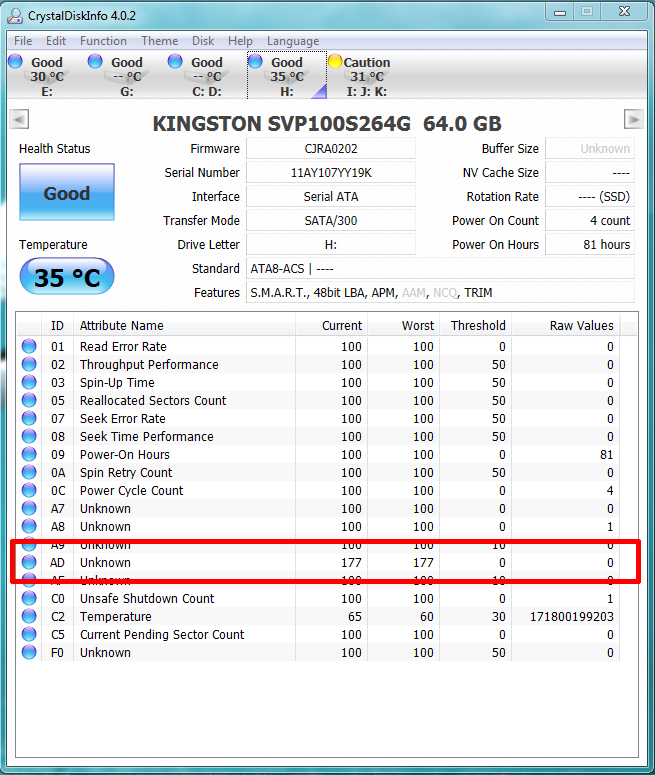The height and width of the screenshot is (775, 655).
Task: Open the Language menu
Action: (293, 41)
